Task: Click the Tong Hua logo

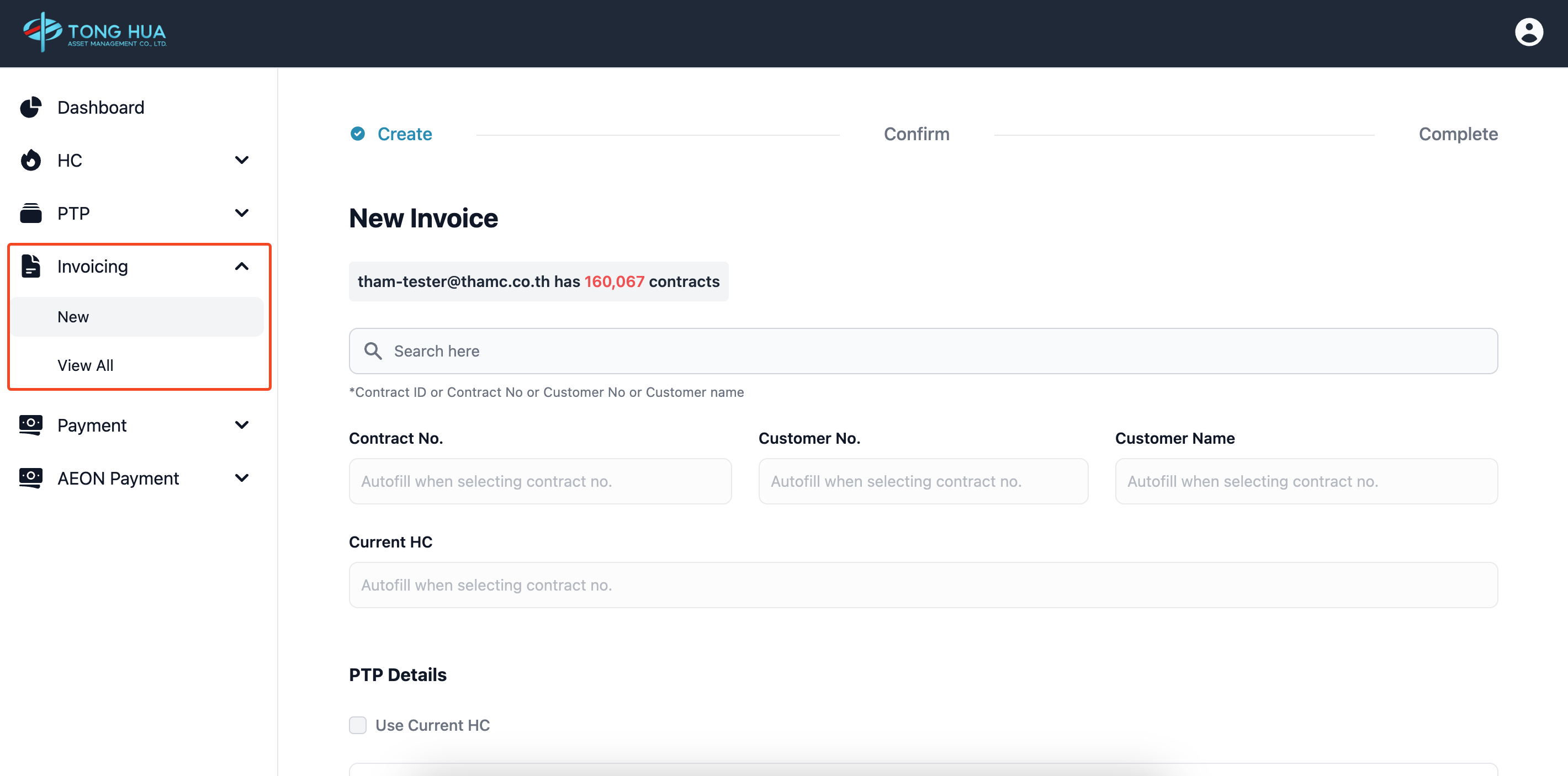Action: point(95,33)
